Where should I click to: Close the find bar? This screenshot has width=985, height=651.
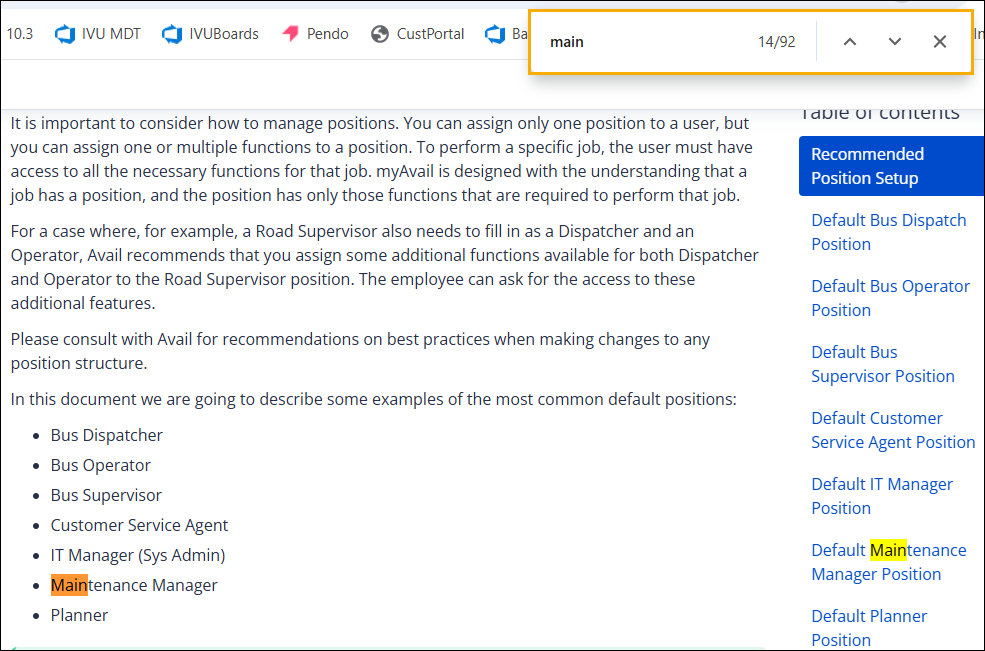point(939,42)
